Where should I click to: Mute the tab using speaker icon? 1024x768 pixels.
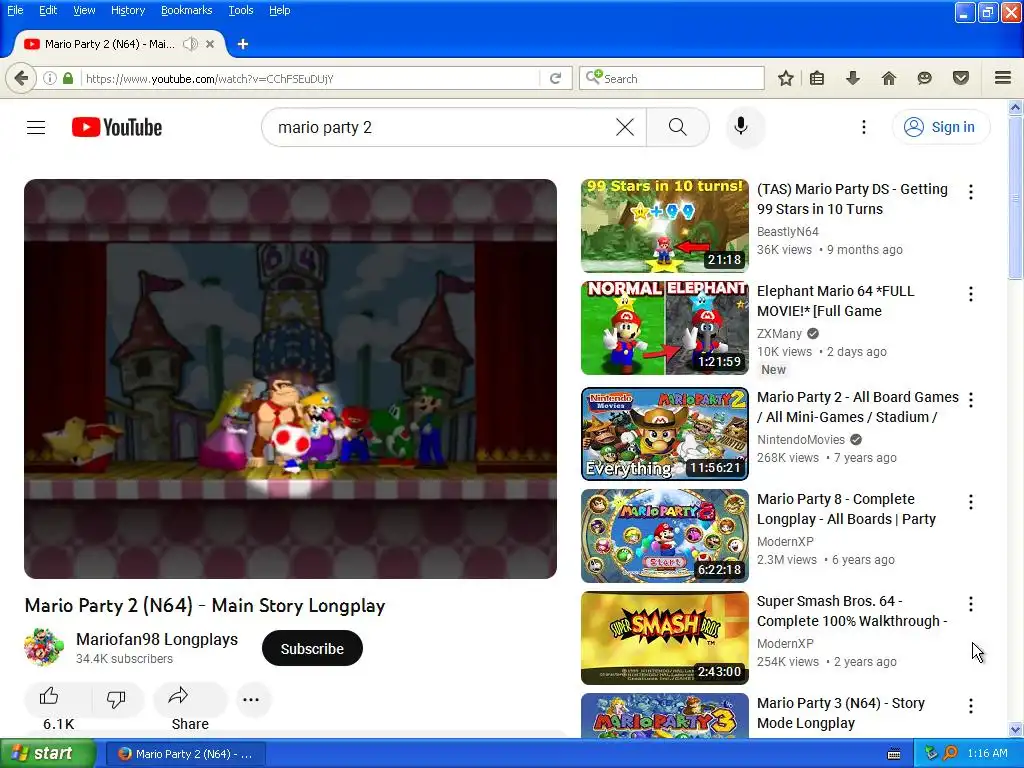[190, 44]
